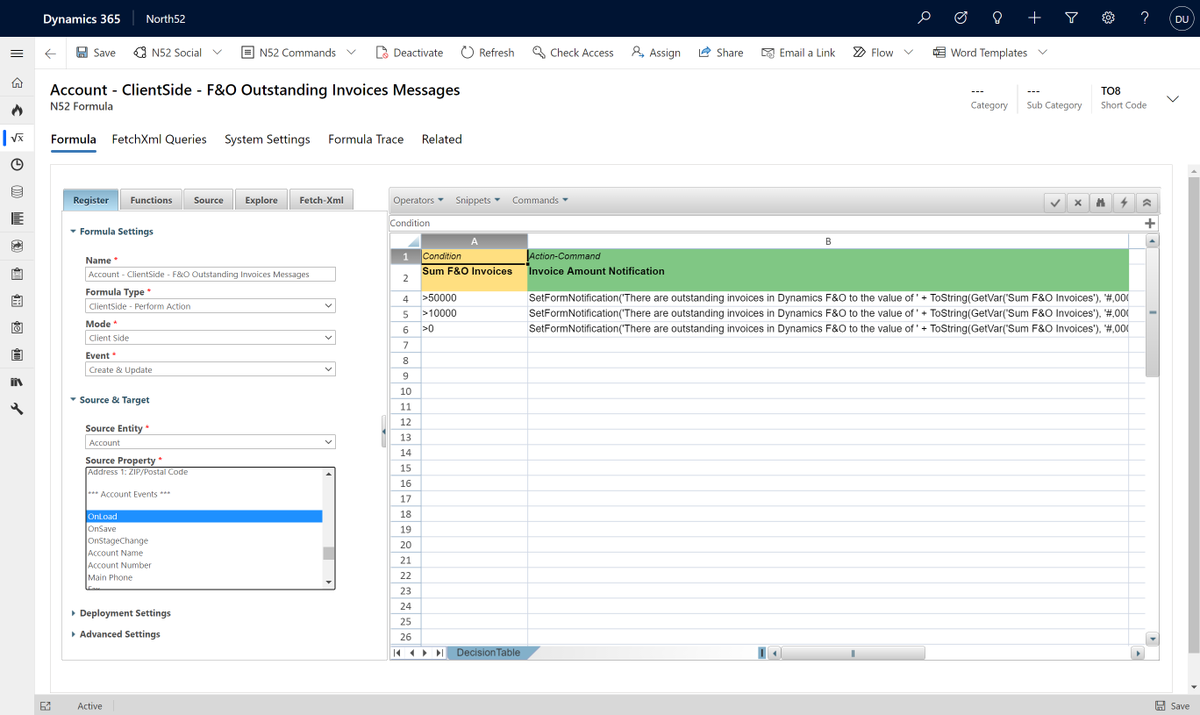Open the square-root formula sidebar icon

coord(17,138)
